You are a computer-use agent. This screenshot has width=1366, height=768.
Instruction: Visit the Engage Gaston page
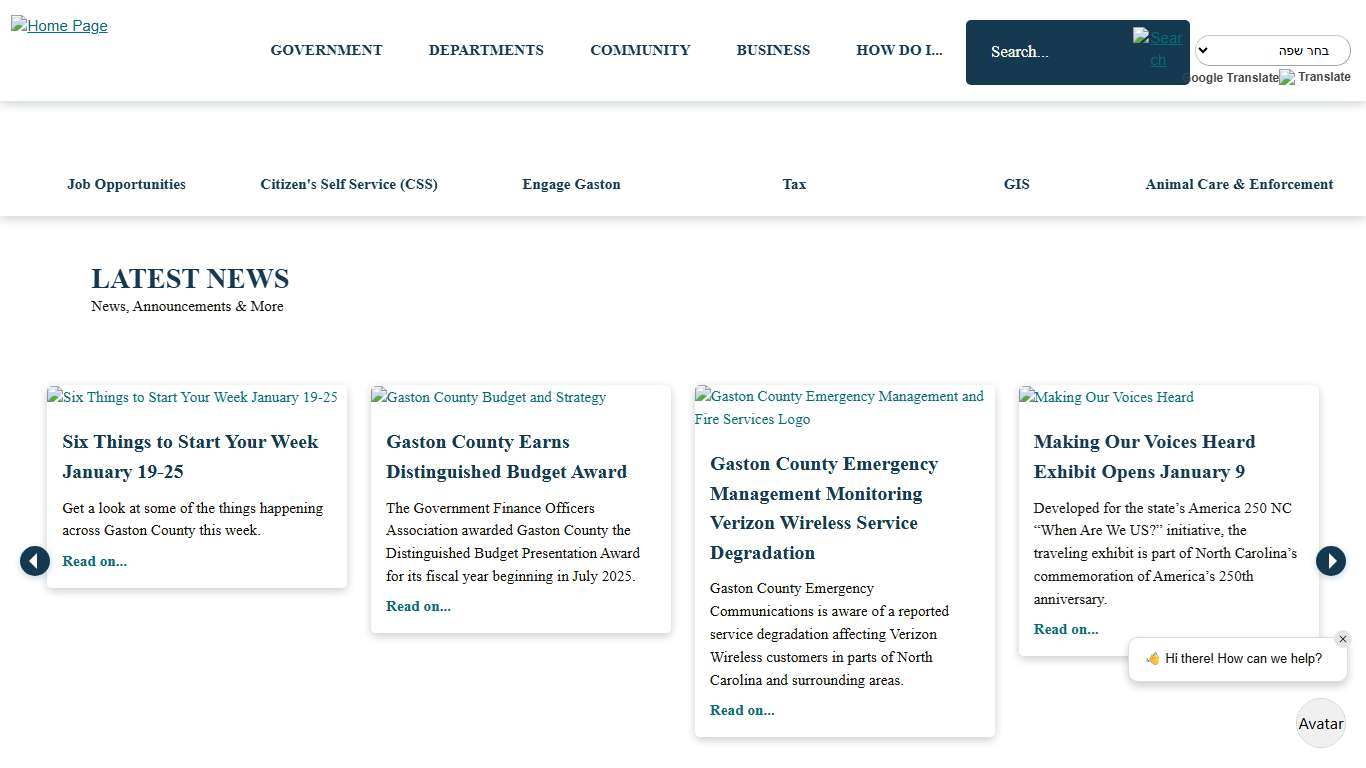[x=571, y=184]
